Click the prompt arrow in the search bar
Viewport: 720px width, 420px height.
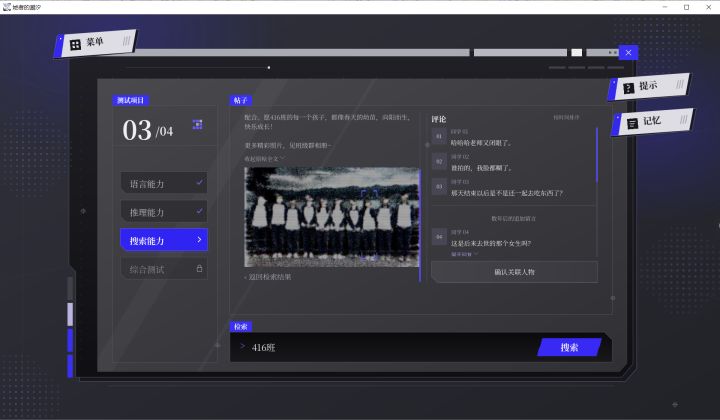[x=242, y=346]
